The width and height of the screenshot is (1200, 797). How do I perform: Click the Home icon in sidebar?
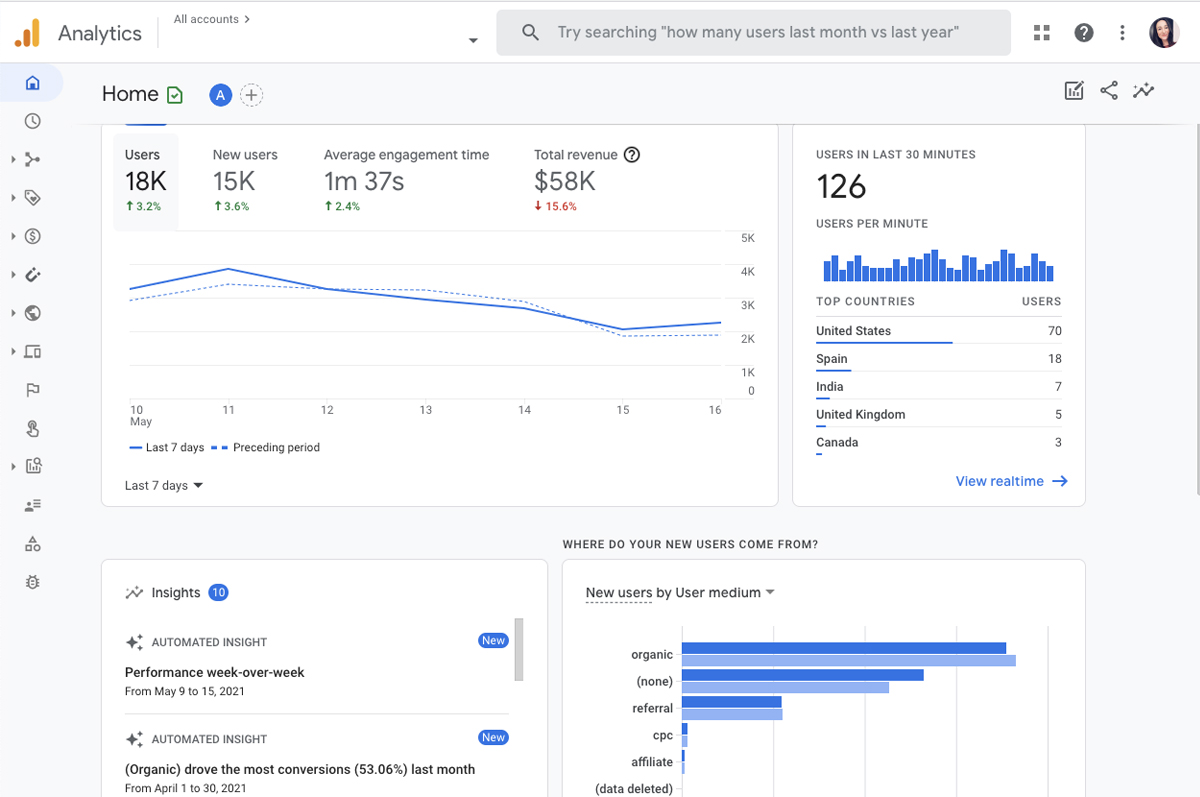click(32, 83)
